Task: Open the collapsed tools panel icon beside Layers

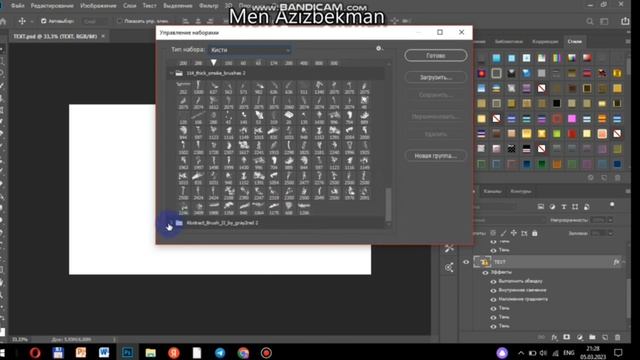Action: pos(449,248)
